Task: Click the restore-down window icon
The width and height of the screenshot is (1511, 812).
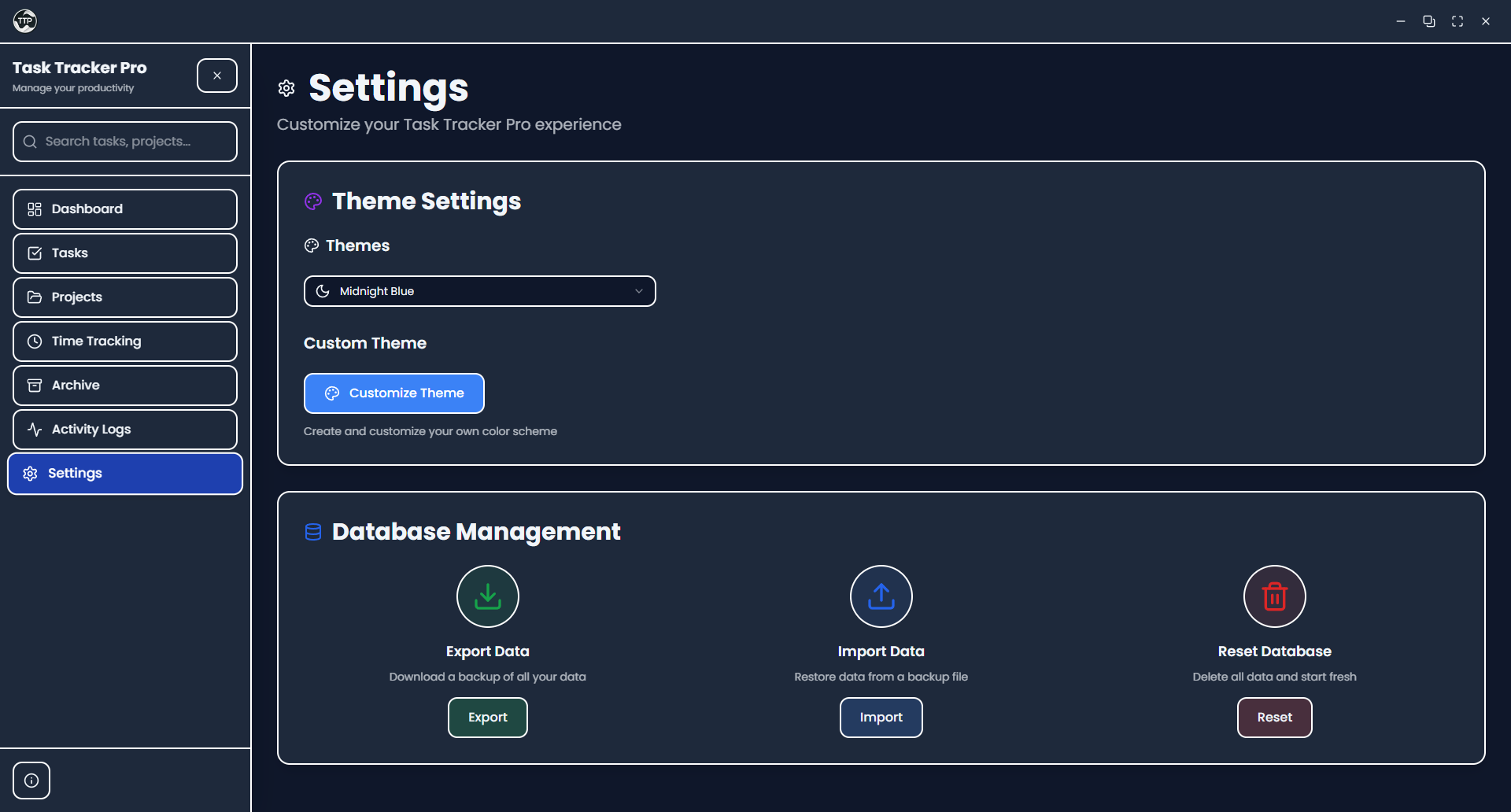Action: [x=1429, y=21]
